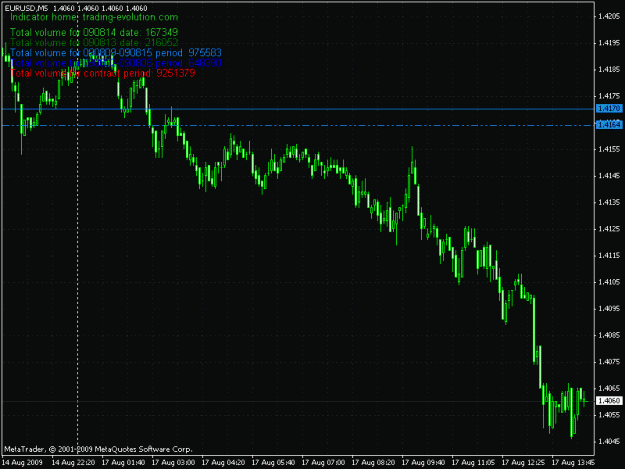The image size is (625, 469).
Task: Click the 'Indicator home: trading-evolution.com' text
Action: (x=94, y=17)
